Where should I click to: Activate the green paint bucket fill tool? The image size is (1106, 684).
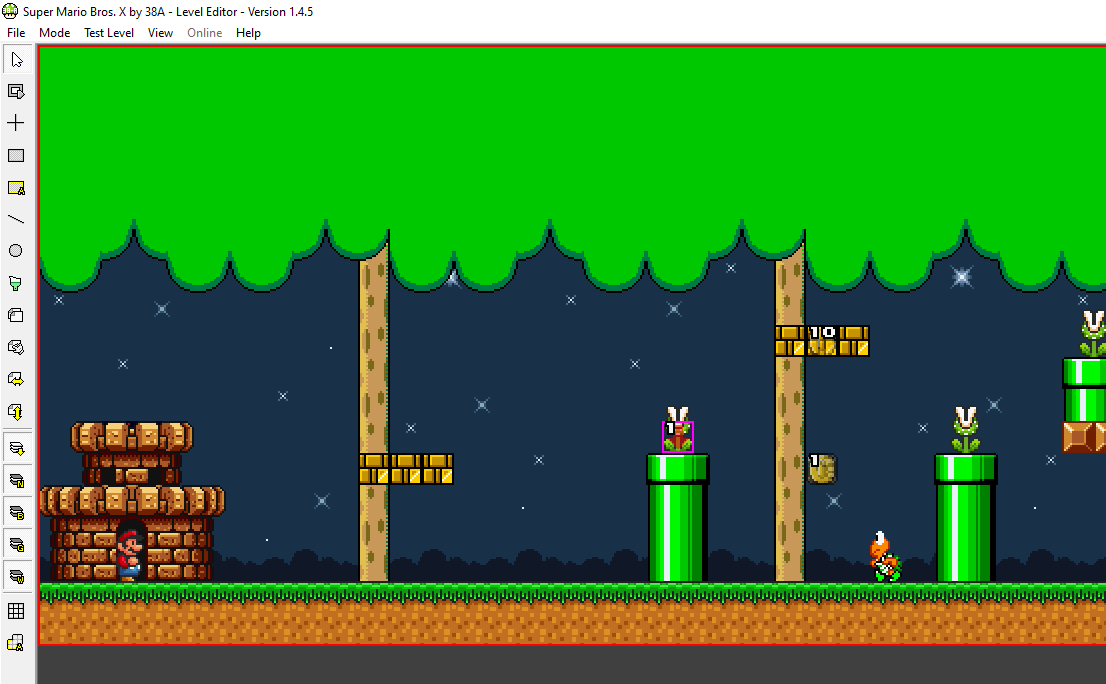(16, 283)
